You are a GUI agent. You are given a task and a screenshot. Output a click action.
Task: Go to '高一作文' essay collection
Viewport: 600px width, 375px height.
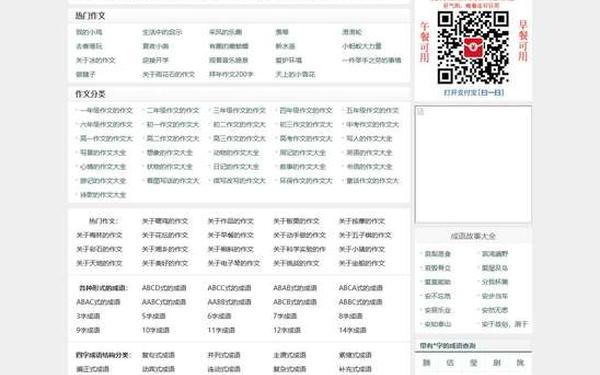(x=106, y=139)
